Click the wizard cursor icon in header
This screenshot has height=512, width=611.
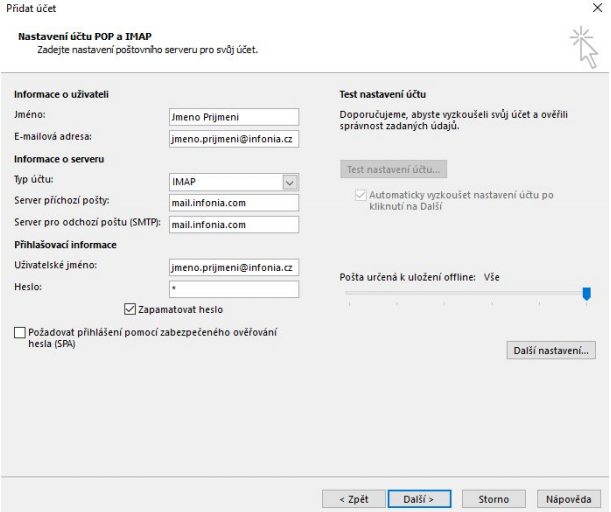(x=582, y=47)
